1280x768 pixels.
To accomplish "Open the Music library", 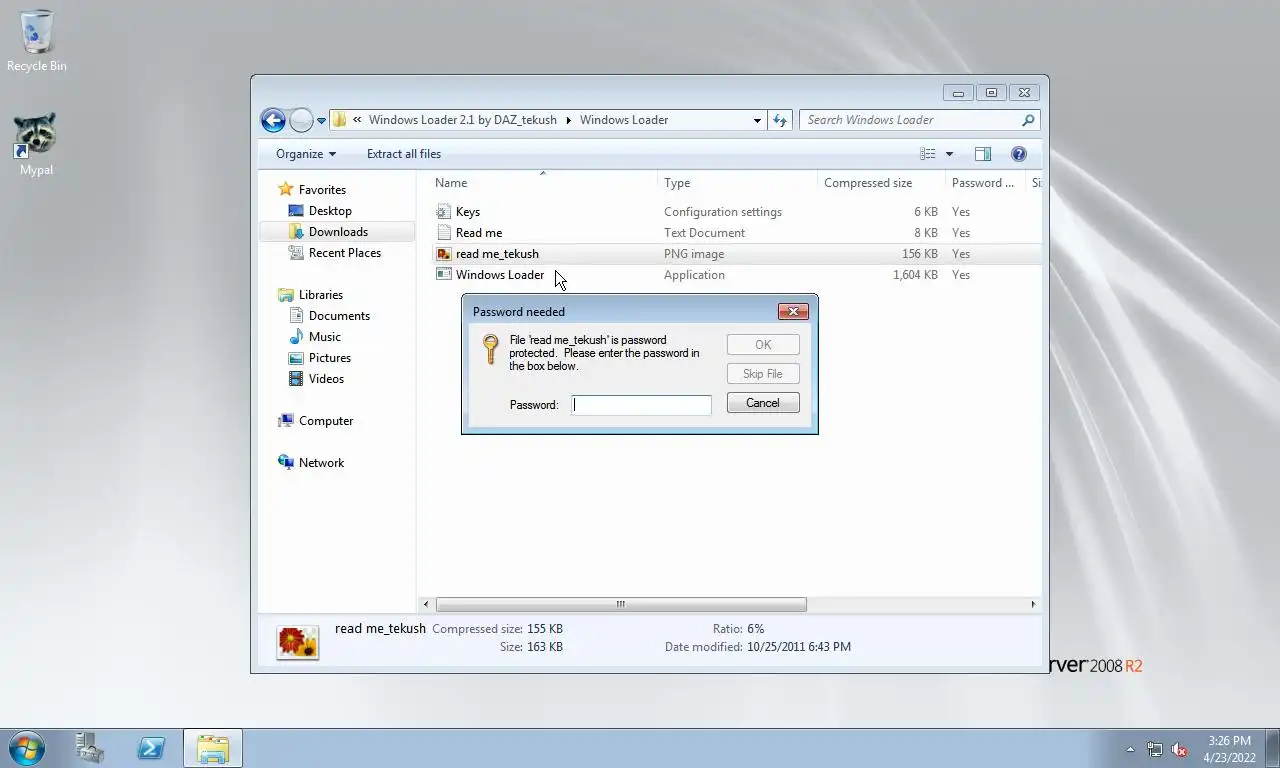I will click(x=324, y=337).
